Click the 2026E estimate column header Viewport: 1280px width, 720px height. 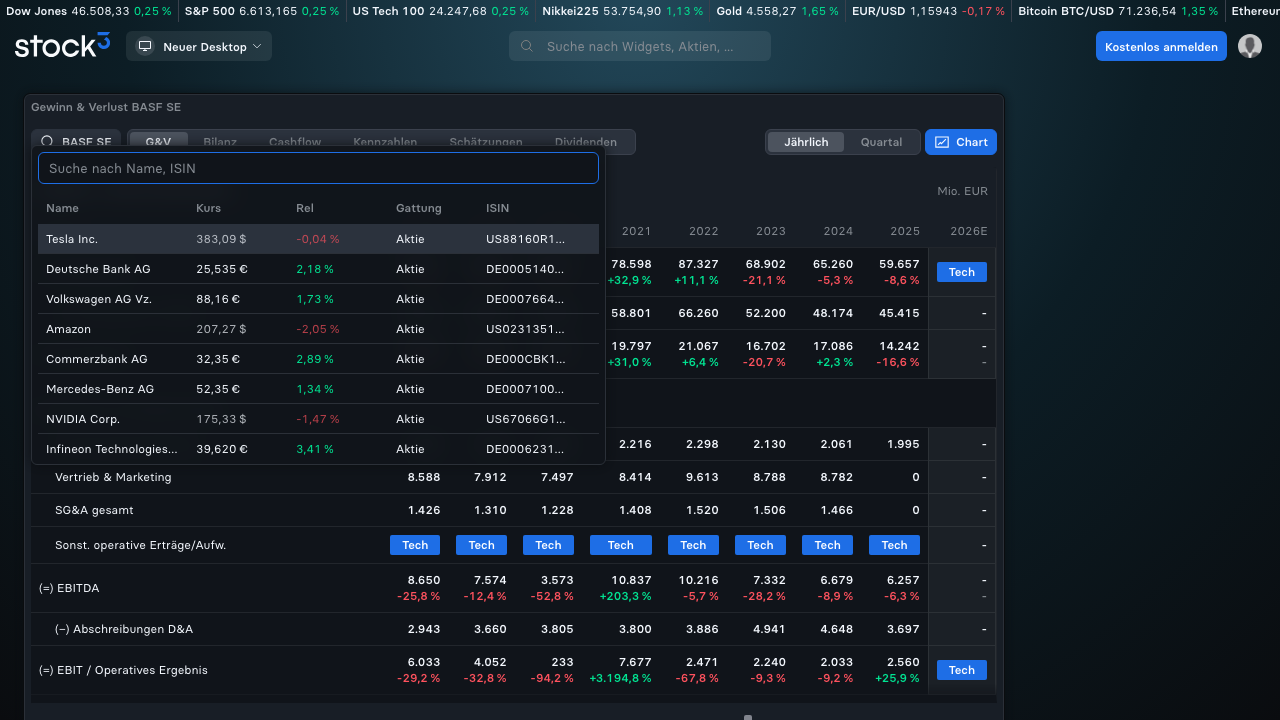(968, 231)
